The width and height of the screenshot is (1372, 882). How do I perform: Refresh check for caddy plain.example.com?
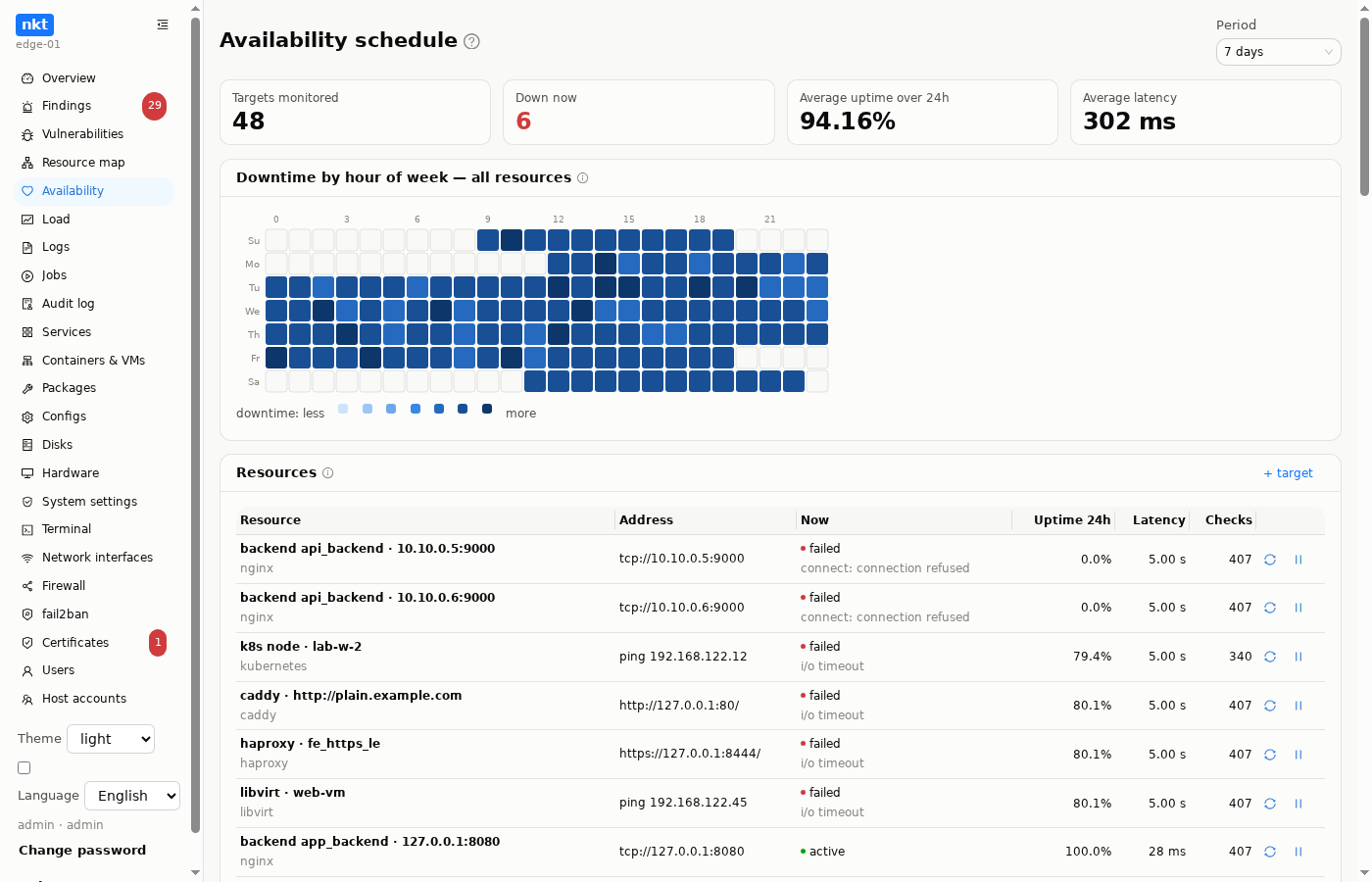pyautogui.click(x=1270, y=706)
